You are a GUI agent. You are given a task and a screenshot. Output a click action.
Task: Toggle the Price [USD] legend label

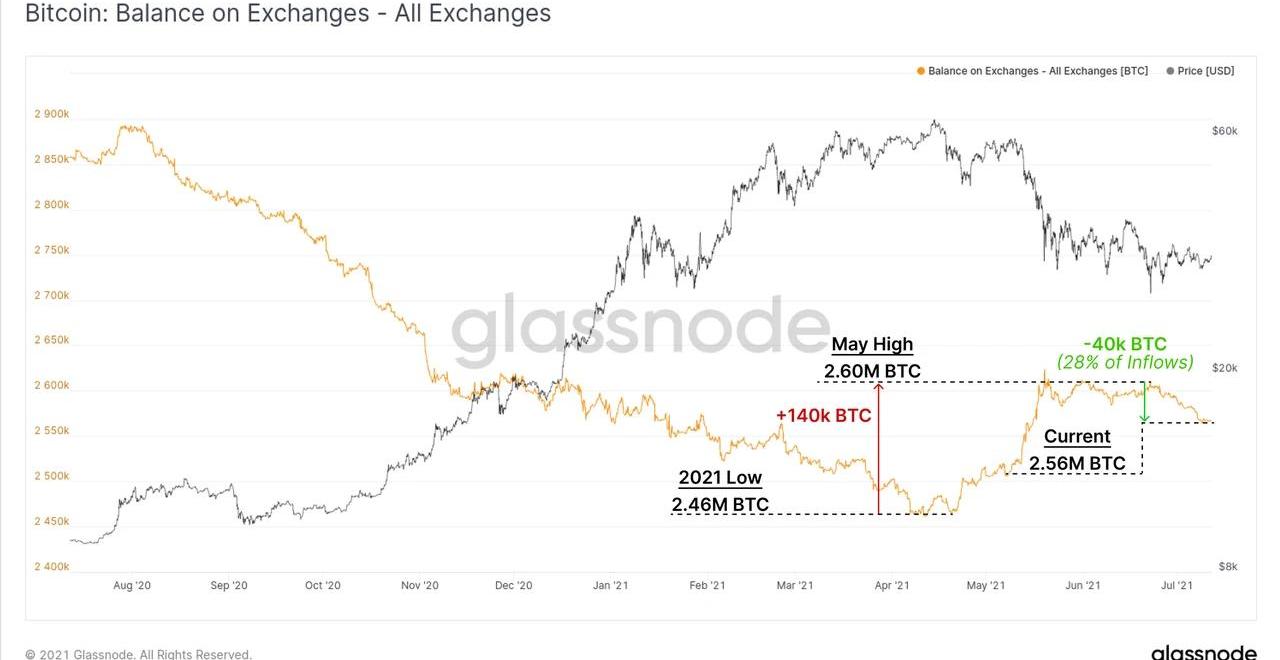click(1205, 71)
